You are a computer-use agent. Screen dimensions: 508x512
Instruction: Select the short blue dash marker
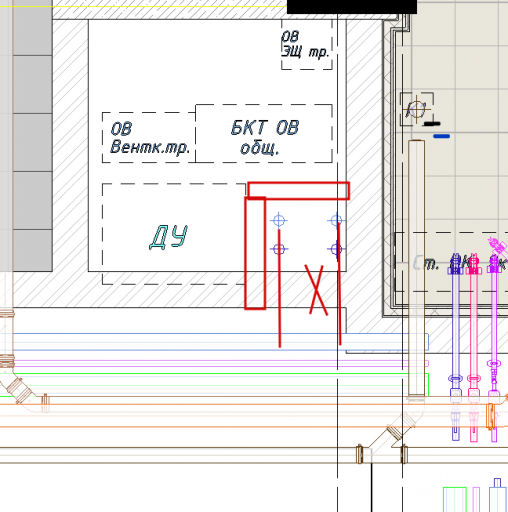point(442,136)
